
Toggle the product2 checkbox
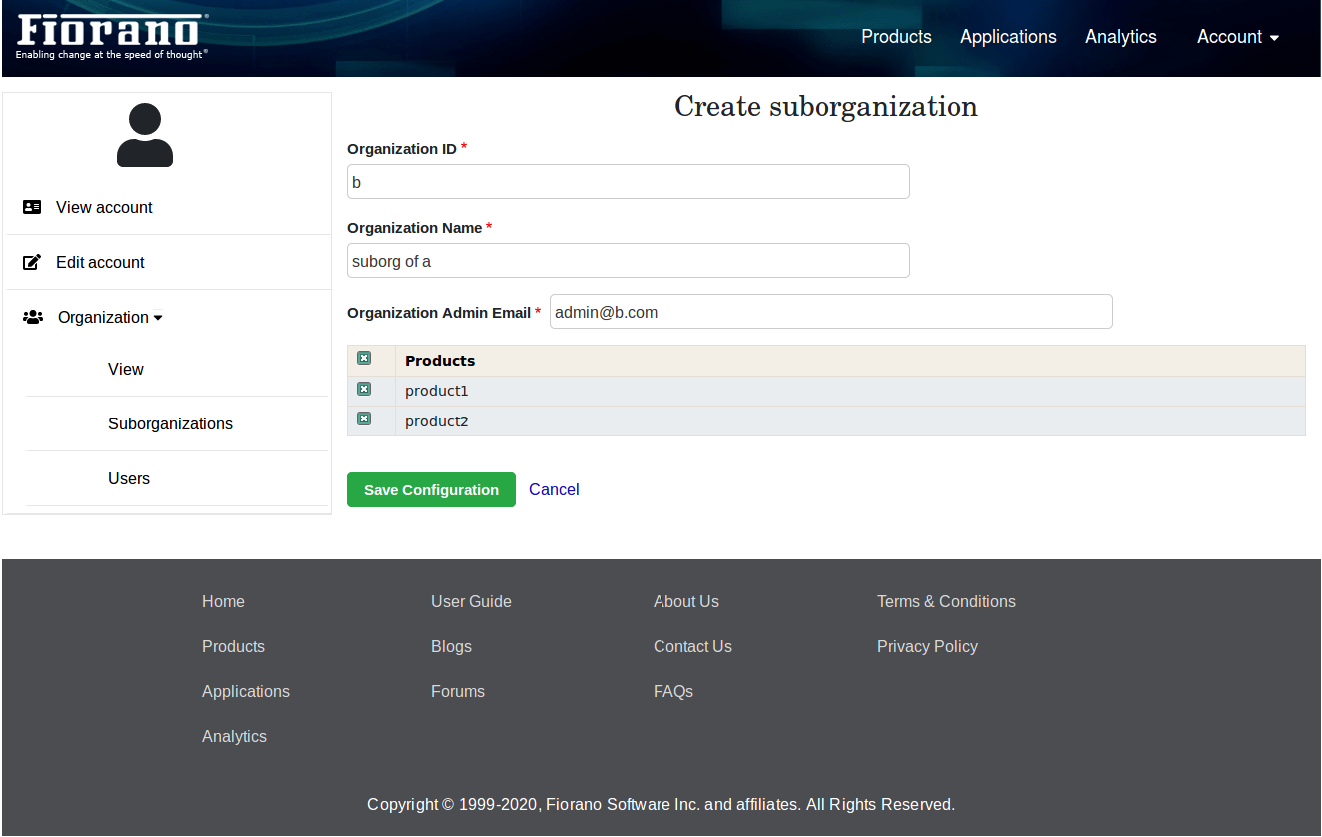(364, 419)
